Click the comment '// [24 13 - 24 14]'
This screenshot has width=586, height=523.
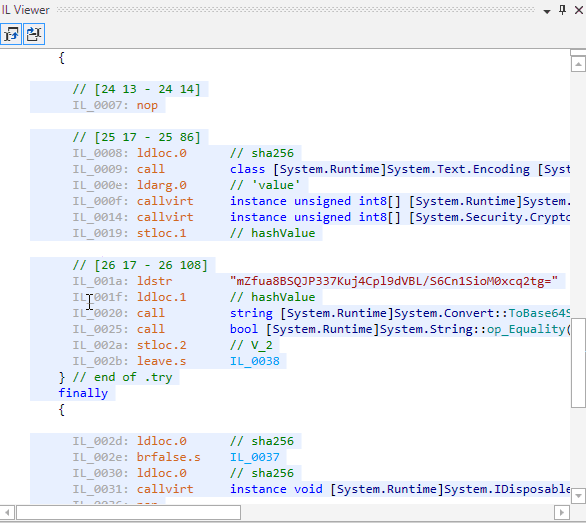tap(137, 89)
